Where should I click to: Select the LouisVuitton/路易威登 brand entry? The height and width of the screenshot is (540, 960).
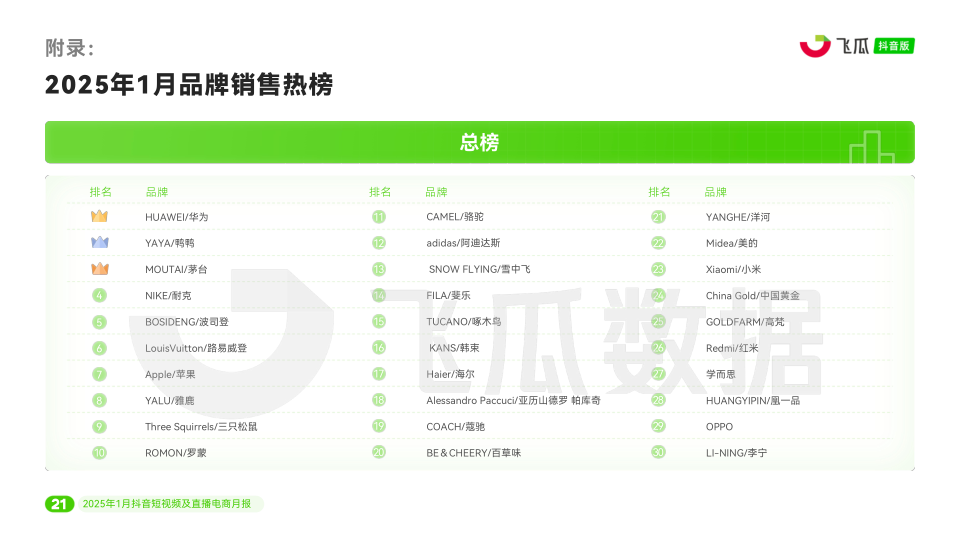click(x=196, y=348)
